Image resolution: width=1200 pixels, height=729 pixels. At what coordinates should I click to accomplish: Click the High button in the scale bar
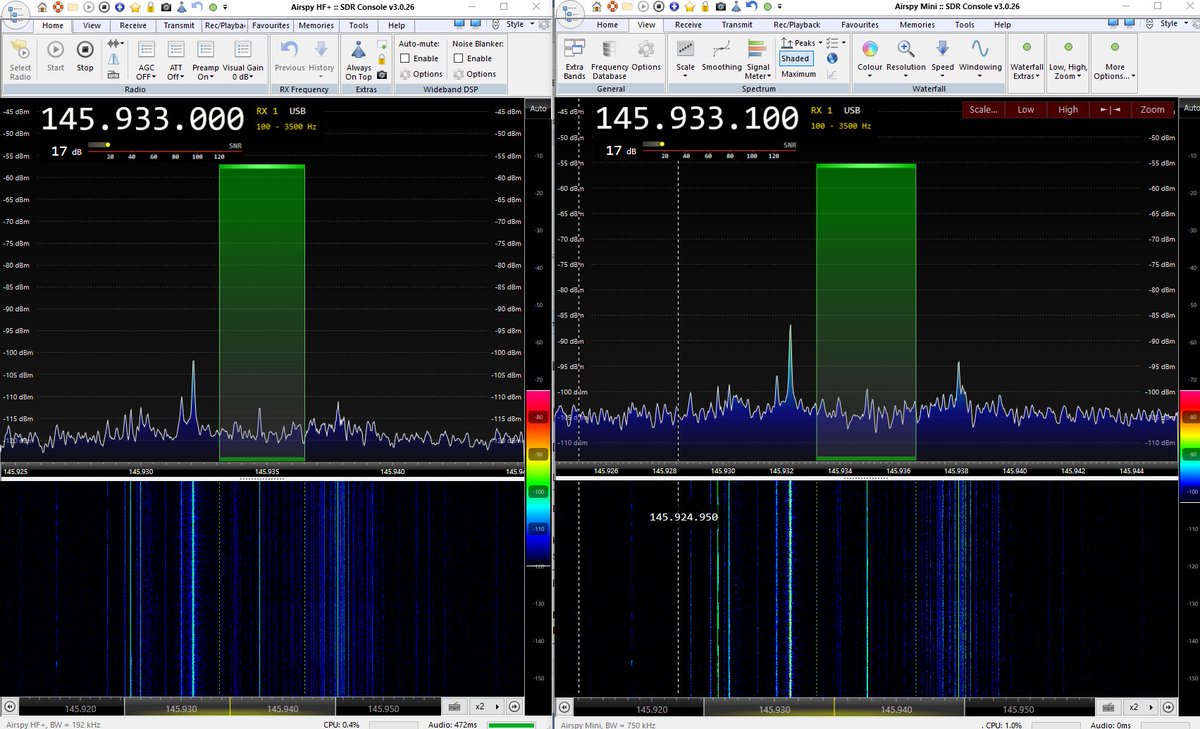click(1068, 109)
